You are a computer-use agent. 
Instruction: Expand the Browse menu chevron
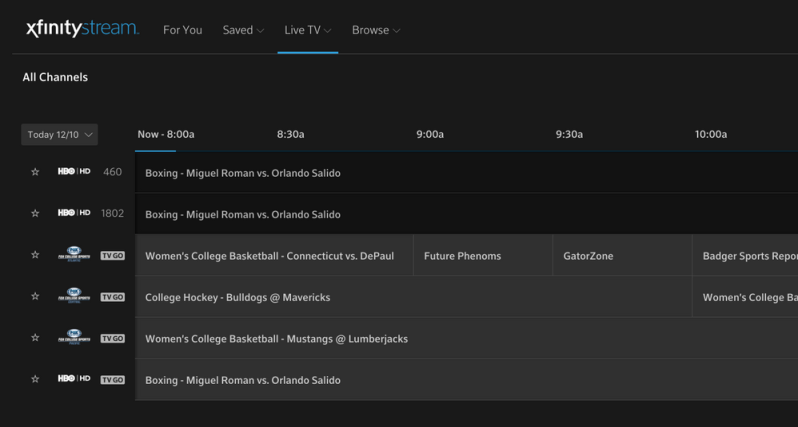coord(396,31)
